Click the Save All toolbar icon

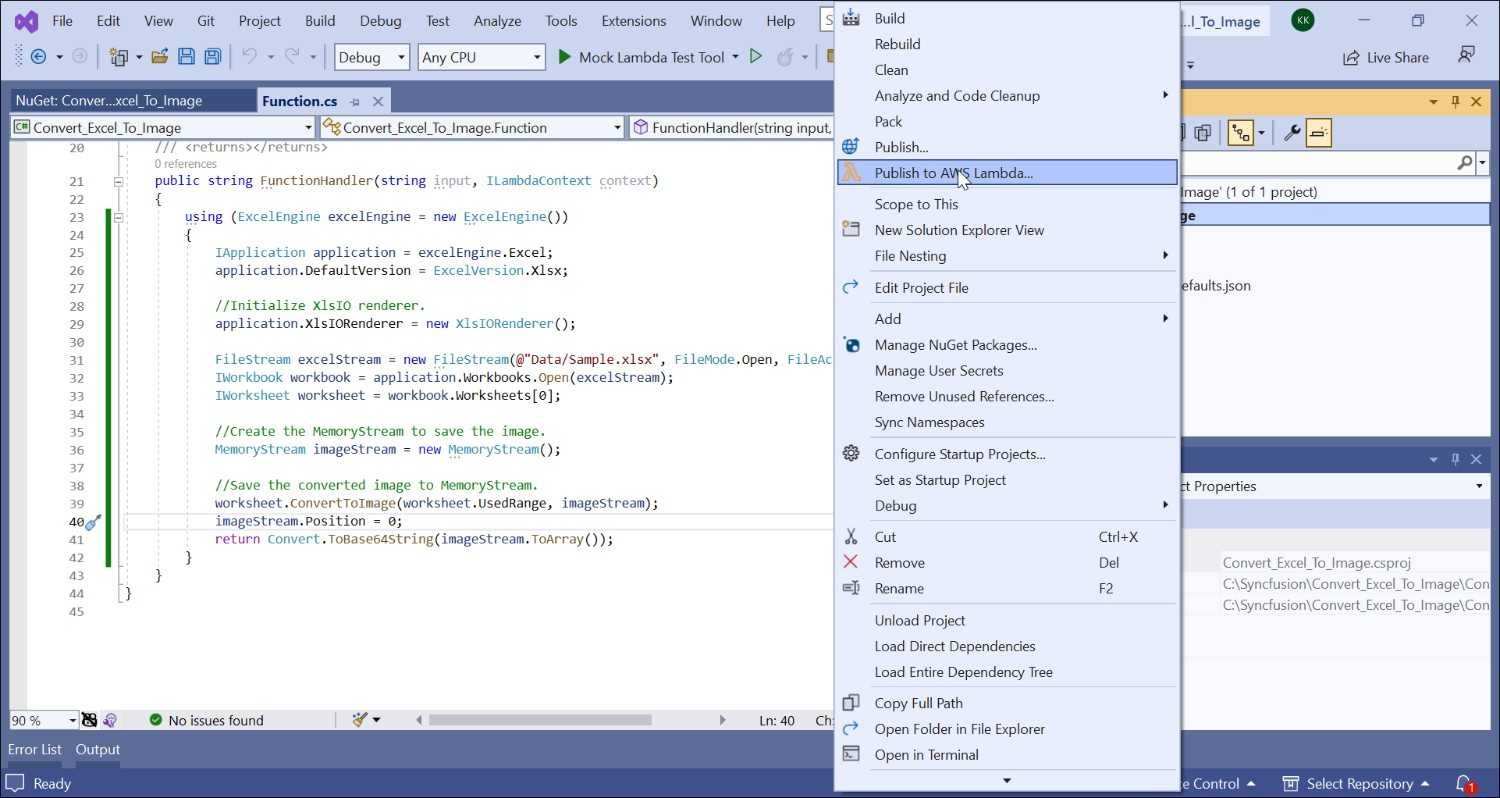click(212, 57)
